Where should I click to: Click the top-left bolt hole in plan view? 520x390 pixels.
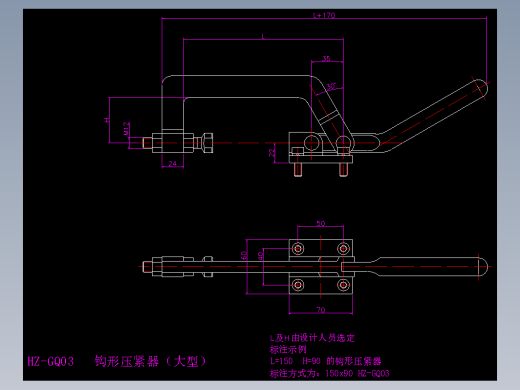tap(298, 248)
